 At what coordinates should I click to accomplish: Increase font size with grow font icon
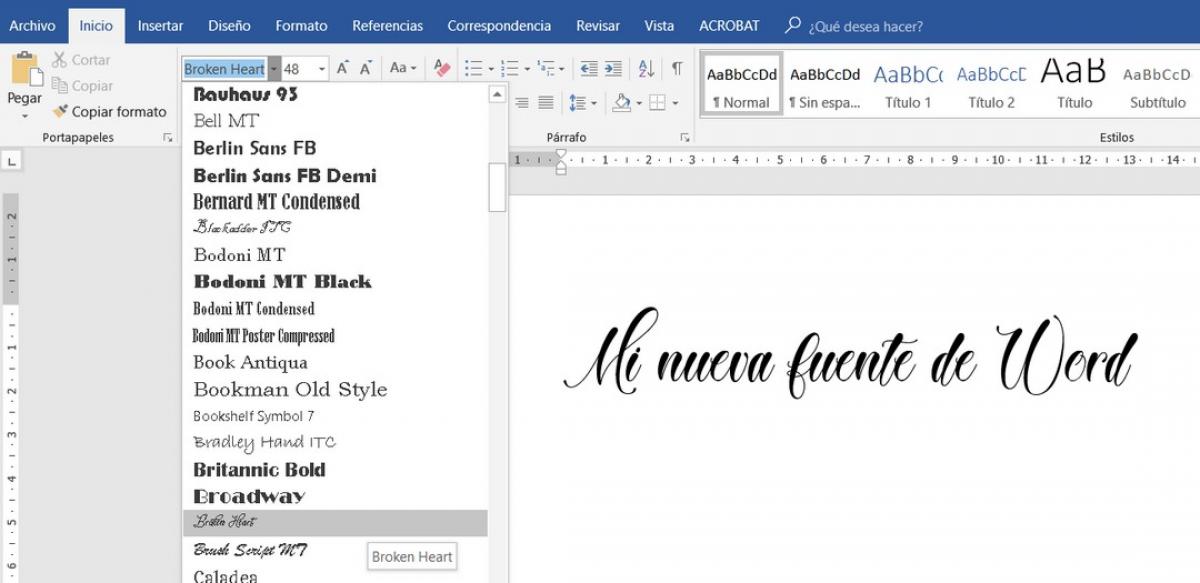[x=342, y=68]
